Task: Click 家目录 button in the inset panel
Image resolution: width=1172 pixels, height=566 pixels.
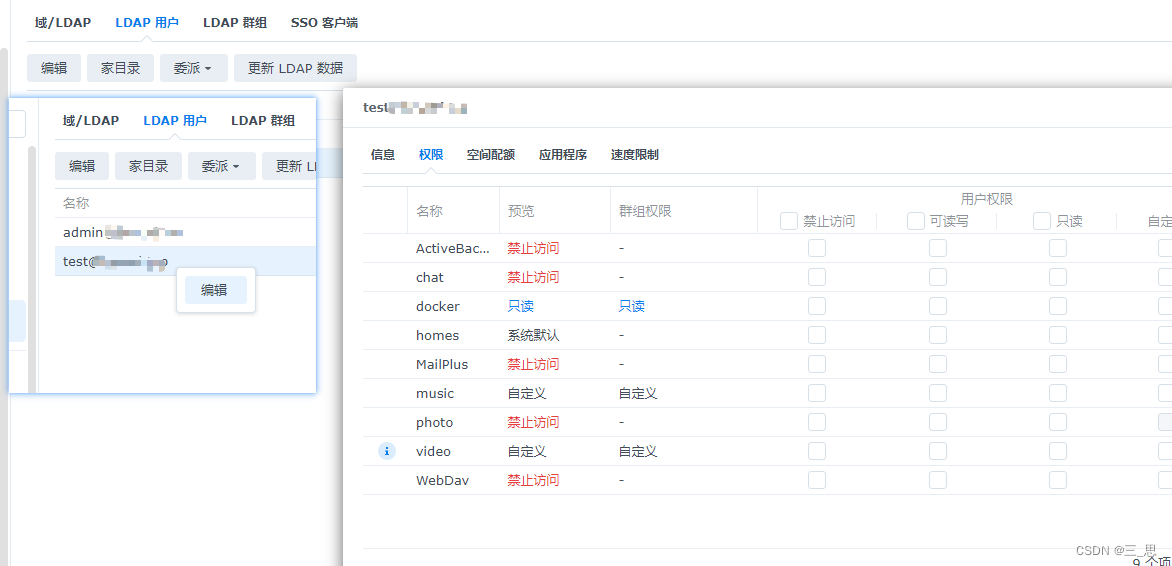Action: point(148,166)
